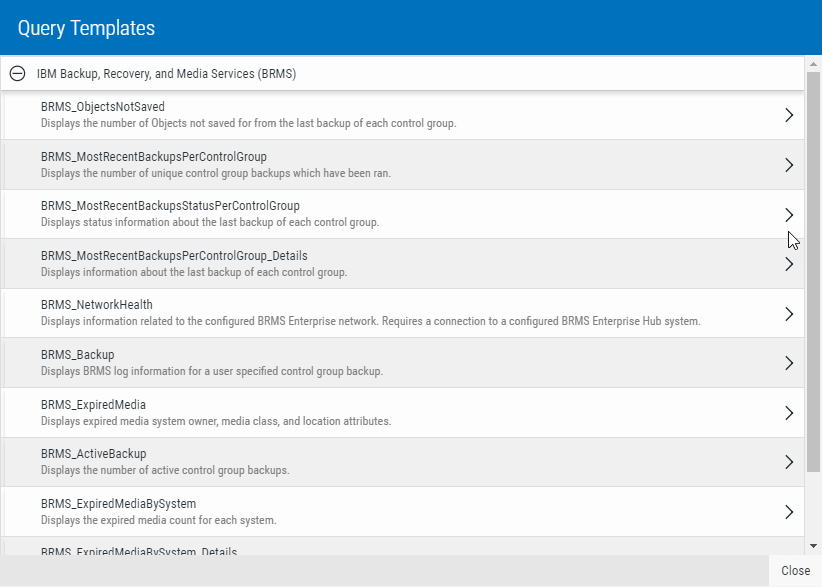
Task: Click the scrollbar down arrow
Action: 813,546
